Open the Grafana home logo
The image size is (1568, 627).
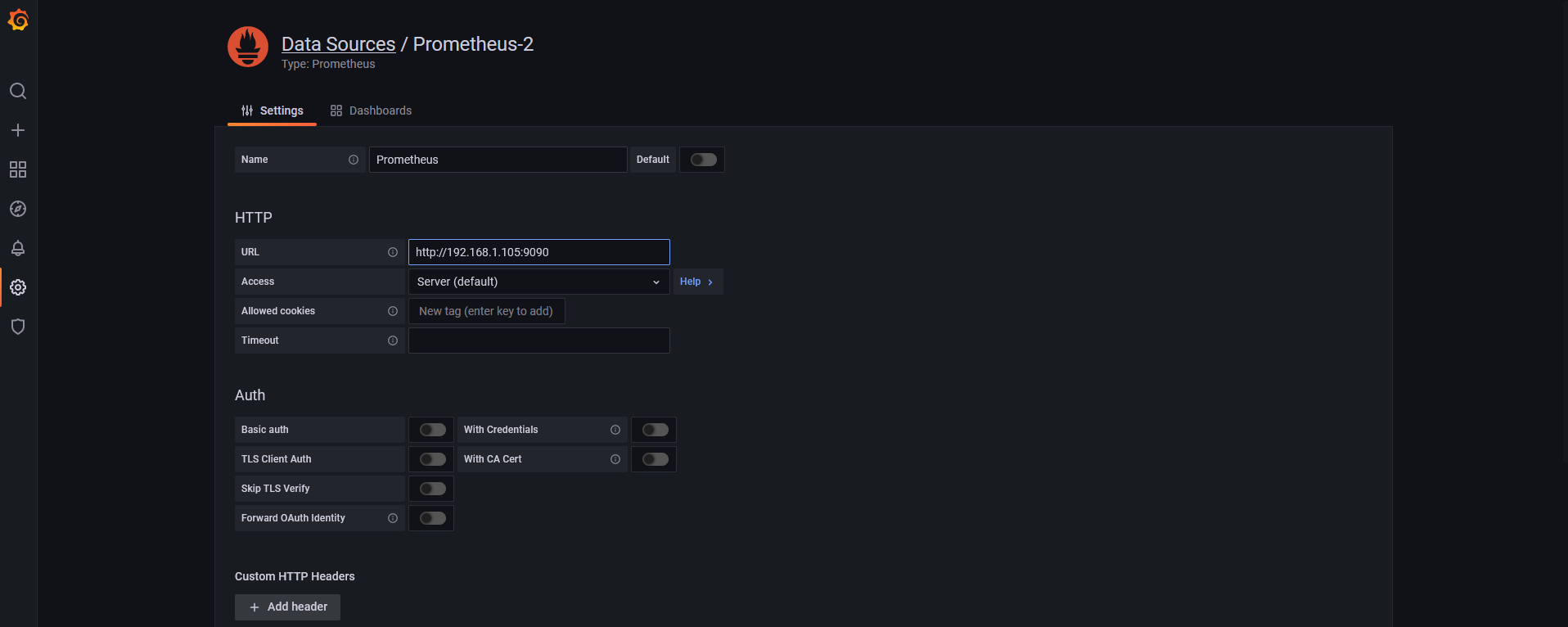tap(18, 20)
